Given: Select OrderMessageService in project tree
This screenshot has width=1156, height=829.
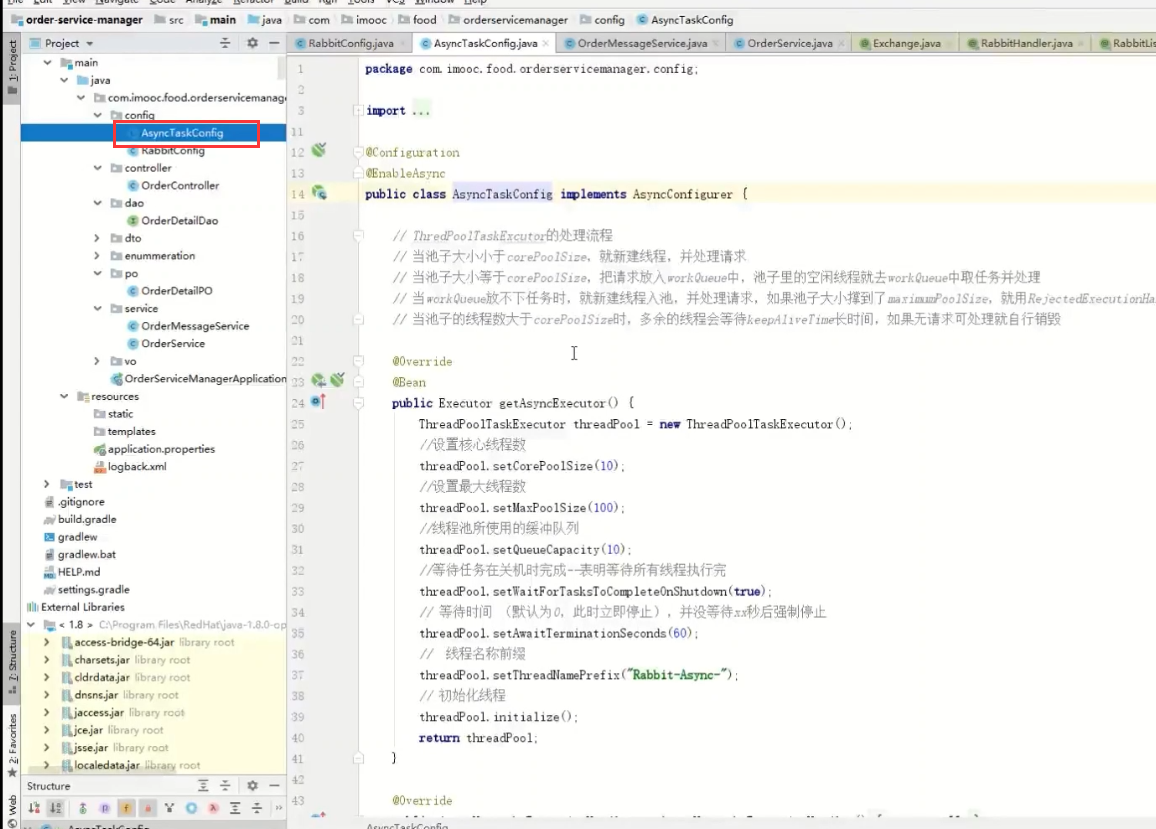Looking at the screenshot, I should (195, 326).
